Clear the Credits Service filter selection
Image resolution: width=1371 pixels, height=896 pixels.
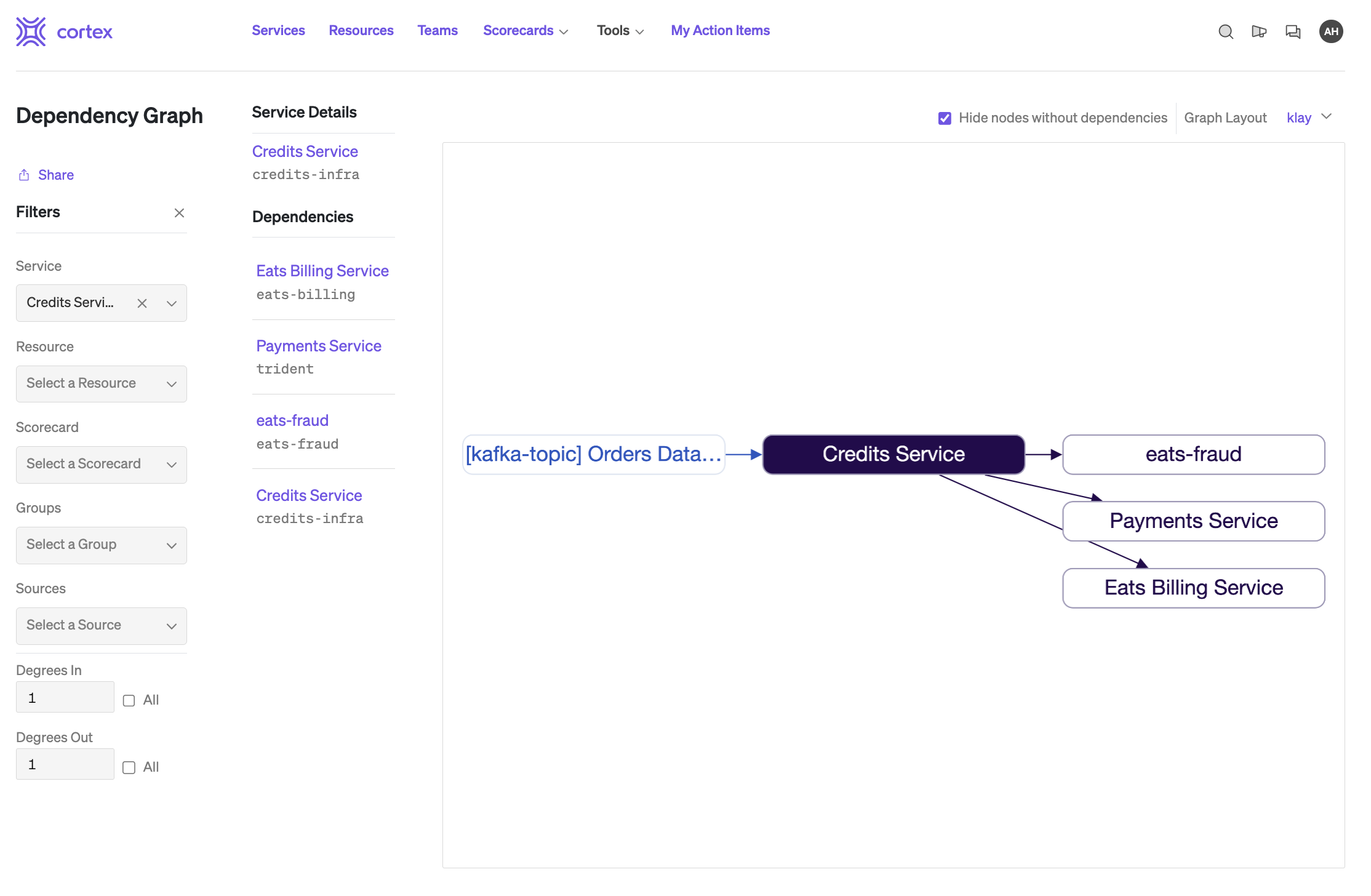pyautogui.click(x=142, y=303)
